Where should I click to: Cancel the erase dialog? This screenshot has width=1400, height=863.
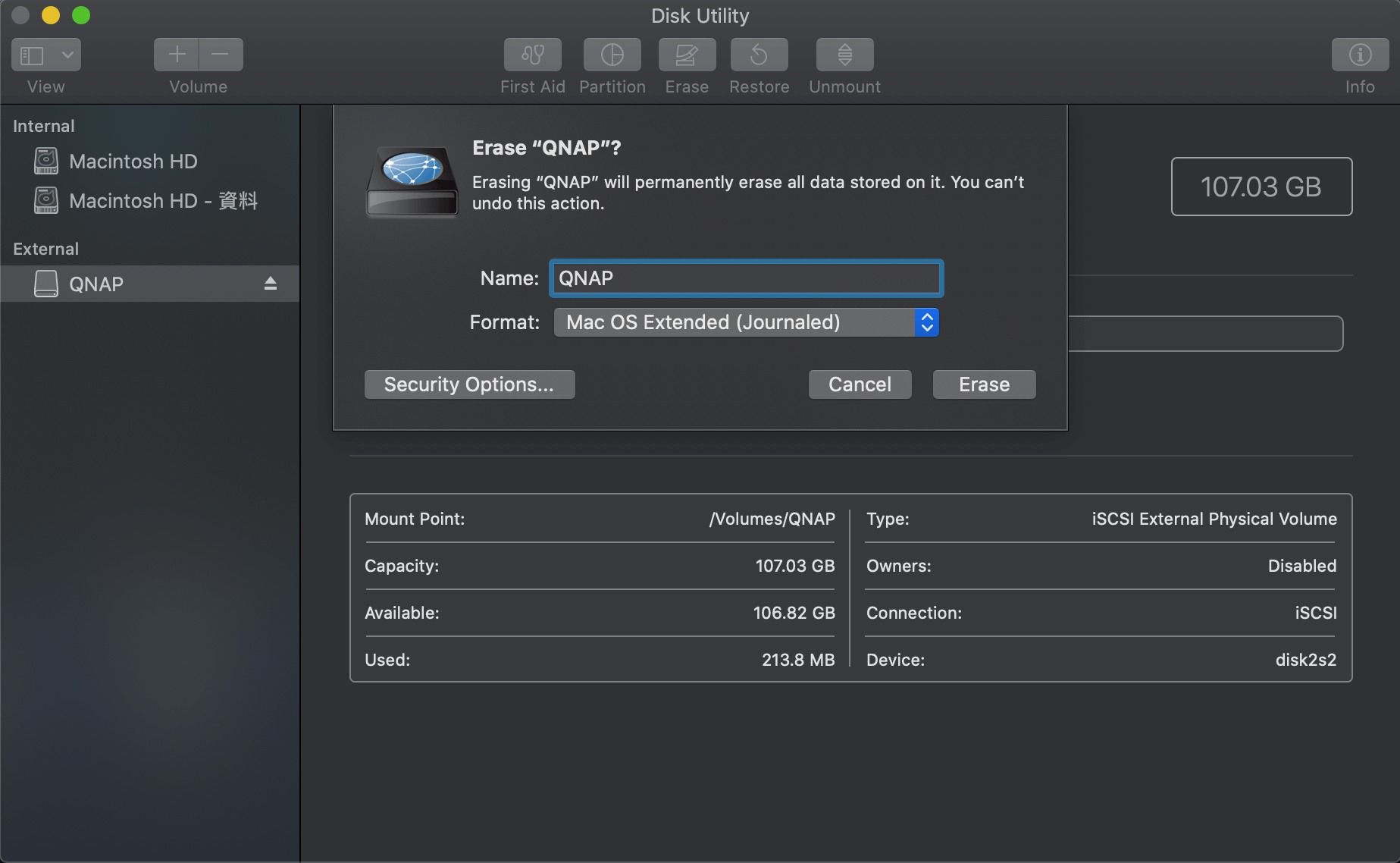(860, 384)
